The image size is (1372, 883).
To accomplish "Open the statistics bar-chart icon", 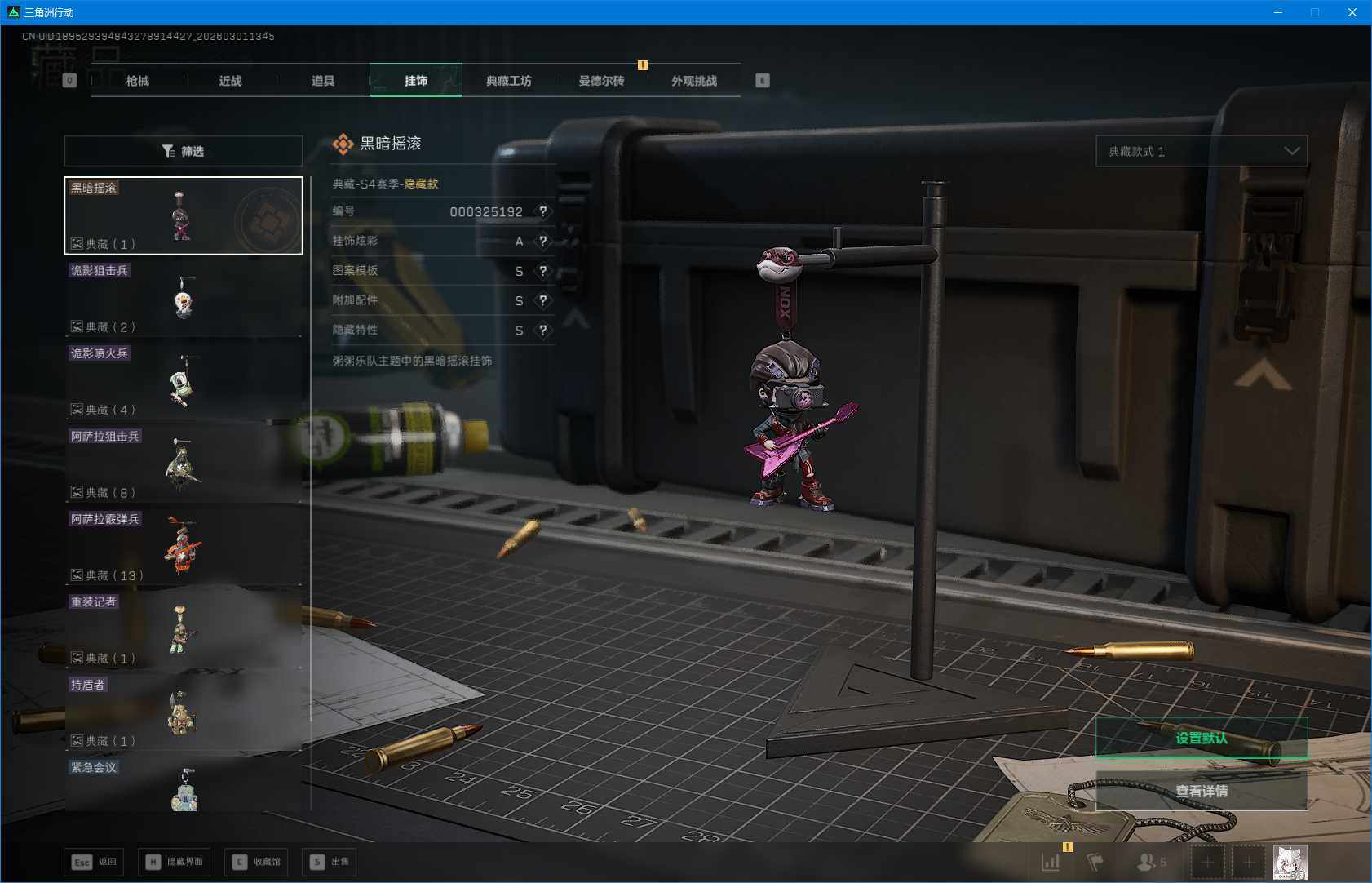I will point(1051,862).
